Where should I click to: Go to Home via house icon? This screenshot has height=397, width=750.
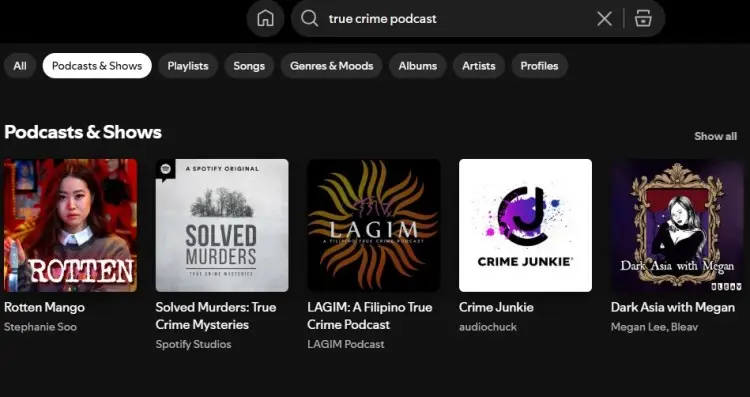[265, 19]
